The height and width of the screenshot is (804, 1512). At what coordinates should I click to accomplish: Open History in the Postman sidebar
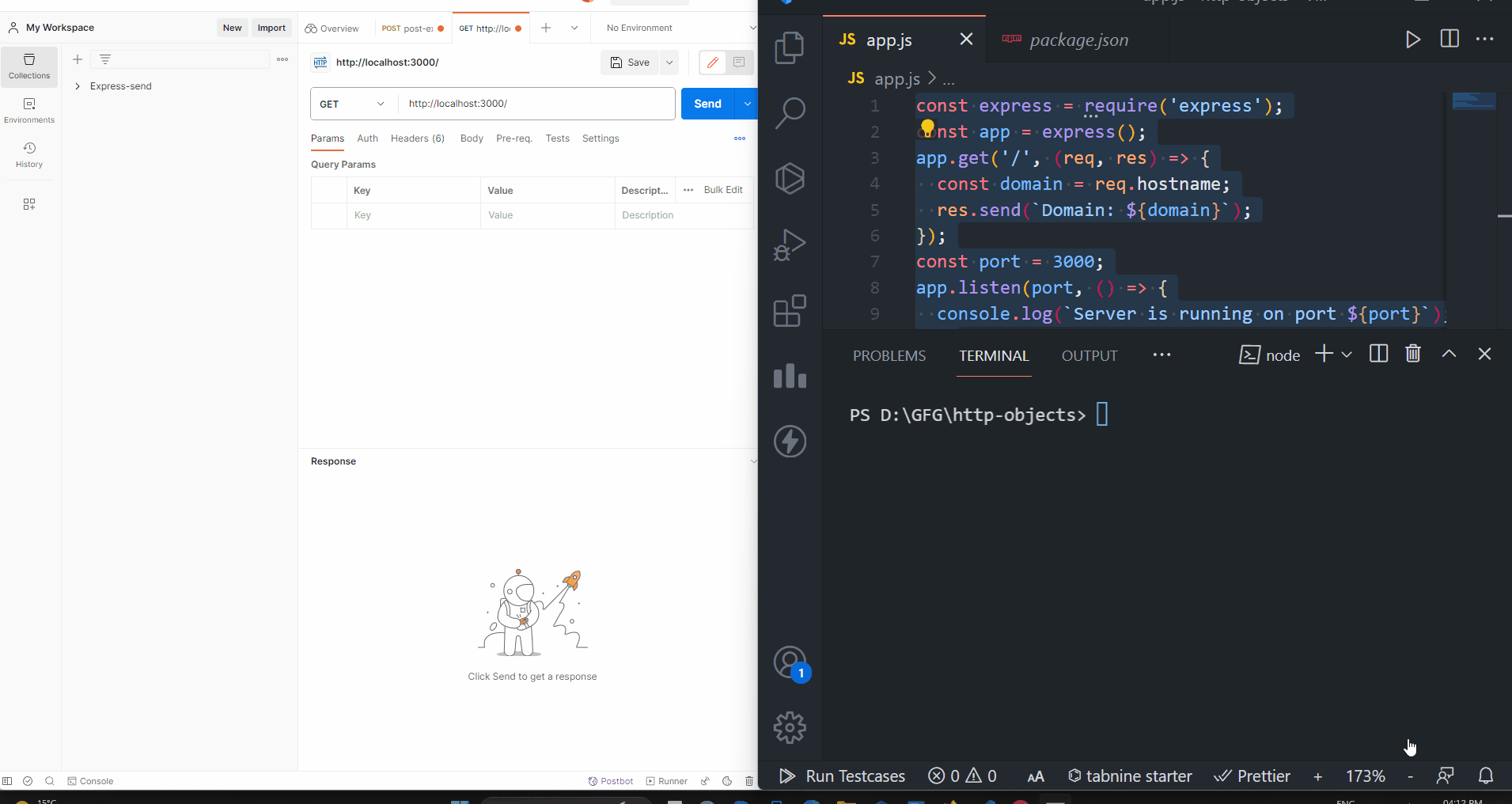click(29, 155)
